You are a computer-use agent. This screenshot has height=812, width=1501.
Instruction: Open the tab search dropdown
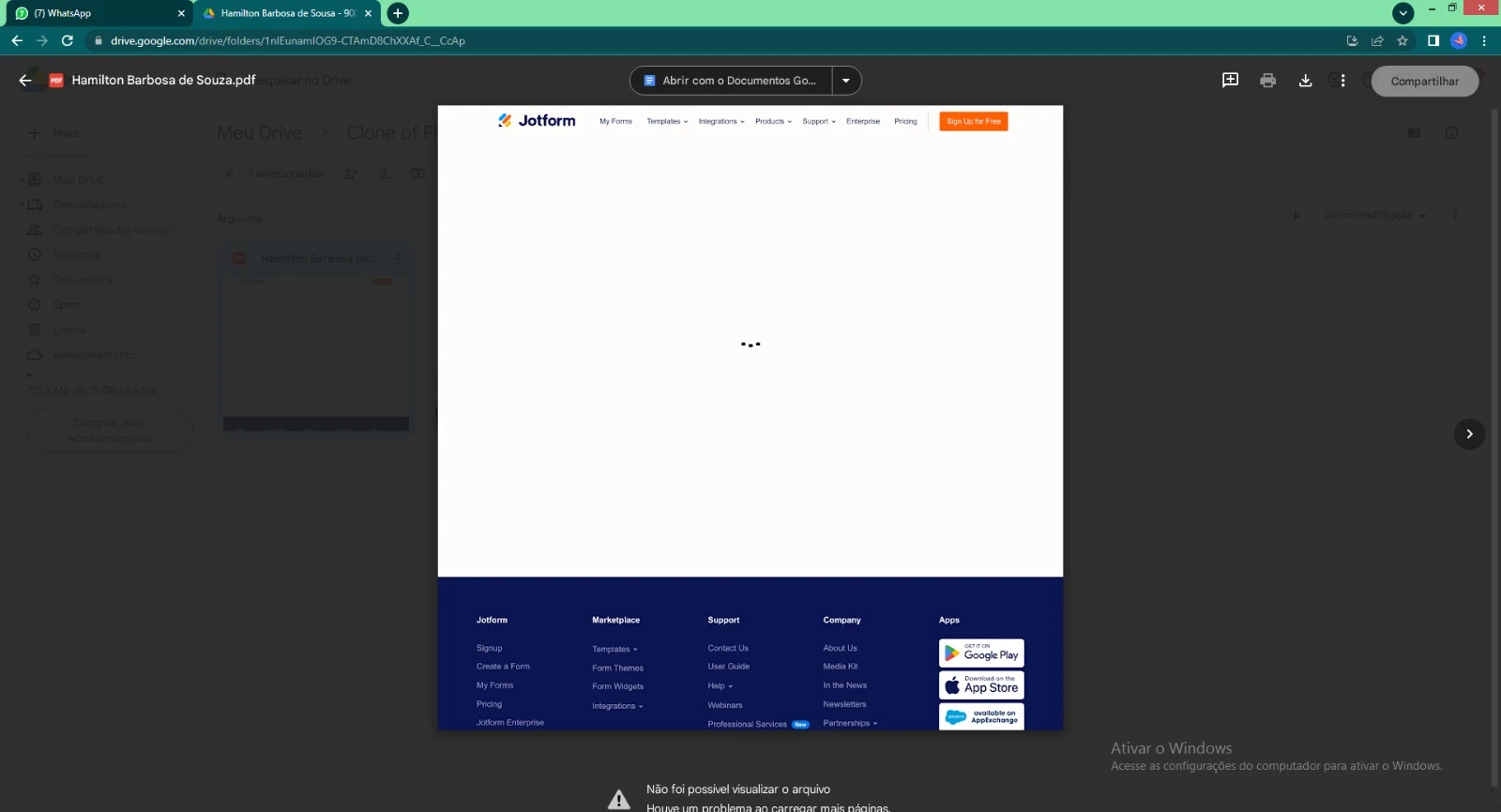click(x=1403, y=13)
